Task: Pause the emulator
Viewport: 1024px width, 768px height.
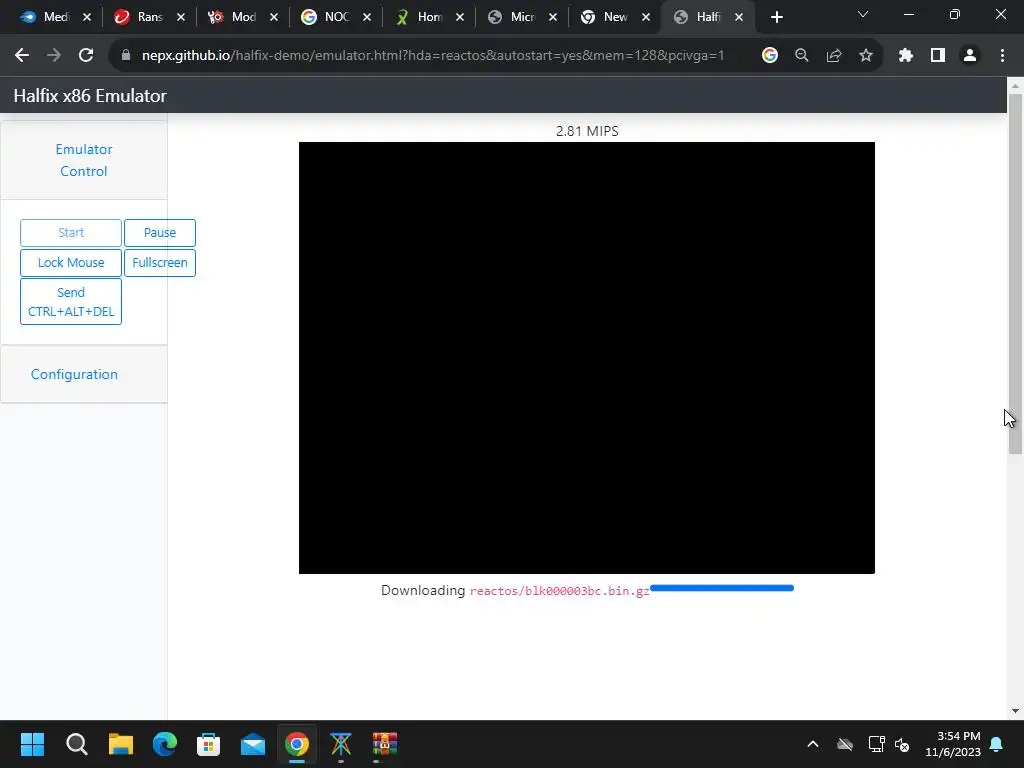Action: pos(160,232)
